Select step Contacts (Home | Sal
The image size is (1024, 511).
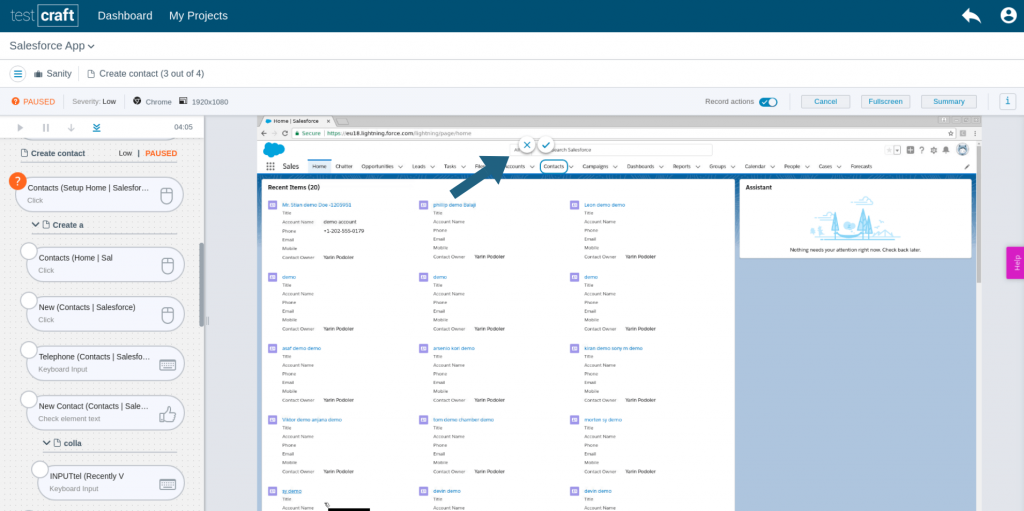tap(104, 264)
